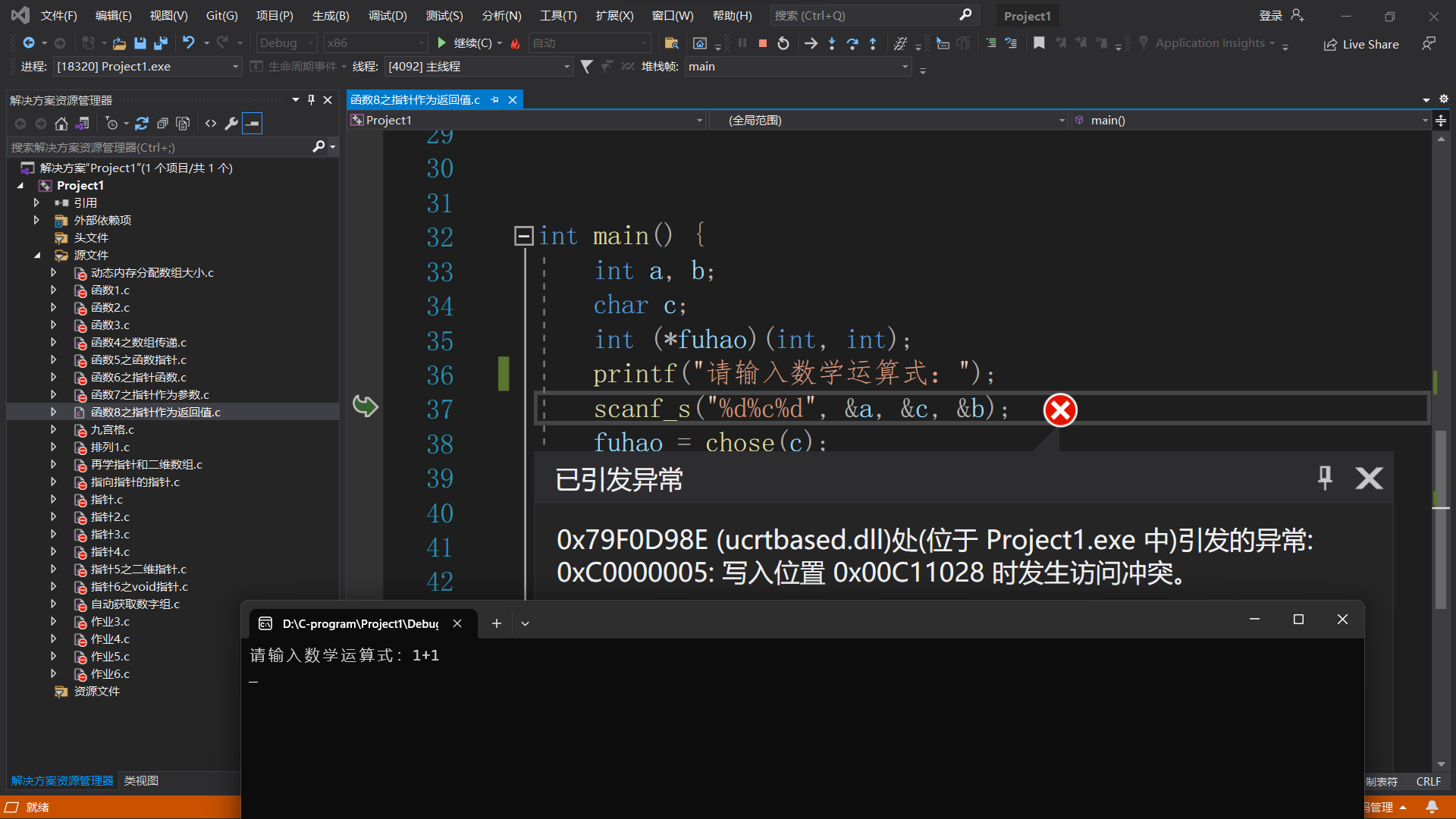
Task: Open terminal new tab dropdown chevron
Action: coord(525,623)
